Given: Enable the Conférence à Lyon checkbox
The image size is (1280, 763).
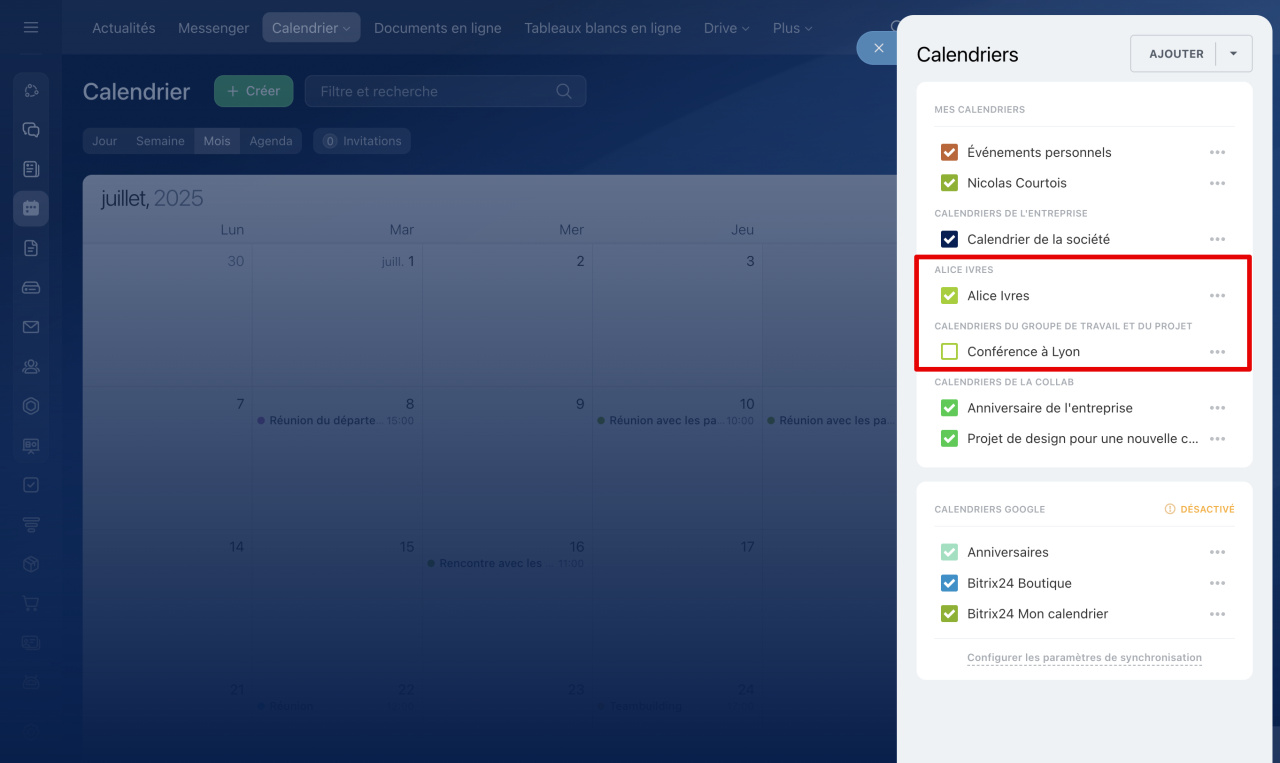Looking at the screenshot, I should coord(950,352).
